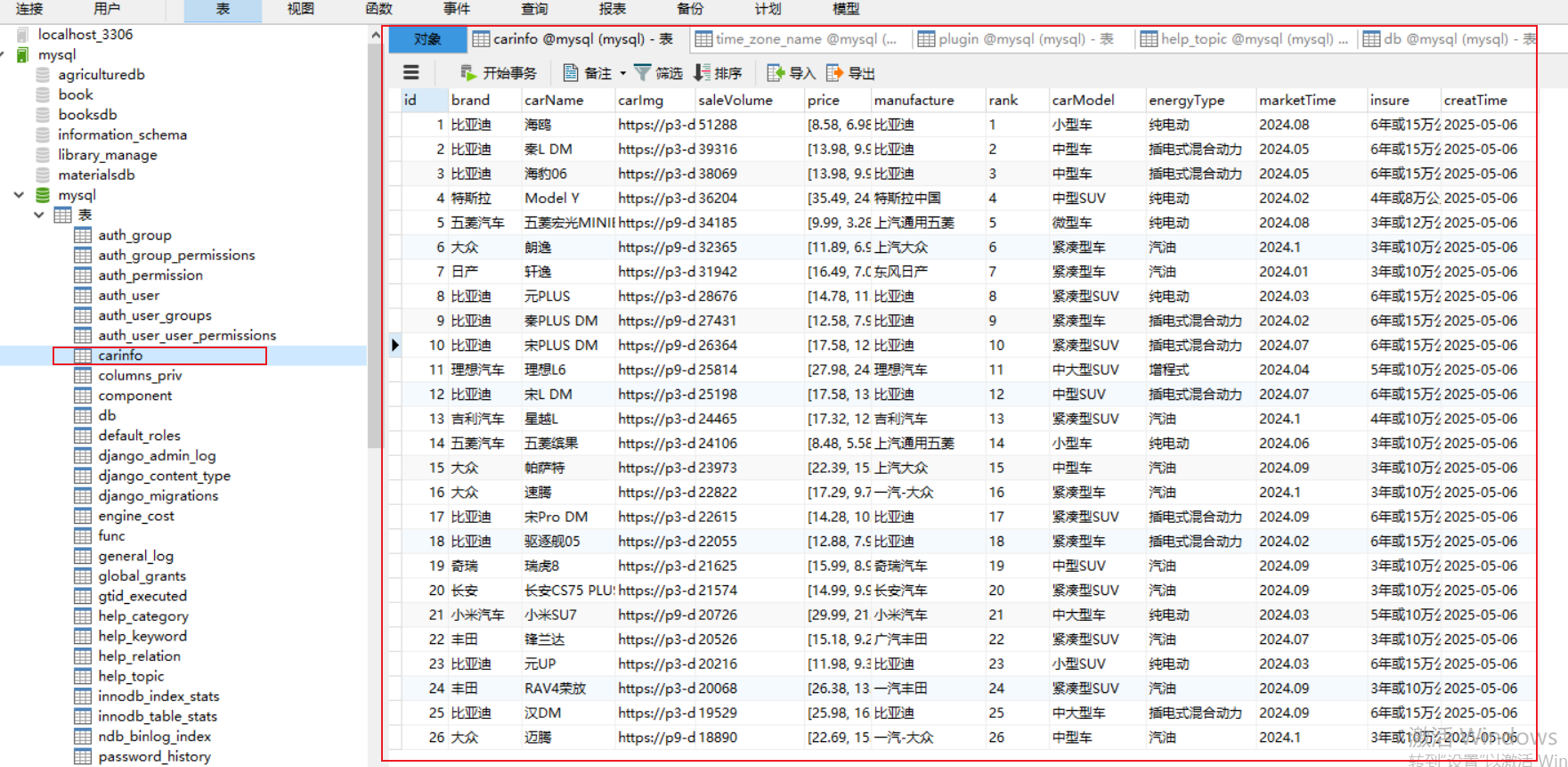Open the 查询 menu
This screenshot has width=1568, height=767.
tap(534, 9)
